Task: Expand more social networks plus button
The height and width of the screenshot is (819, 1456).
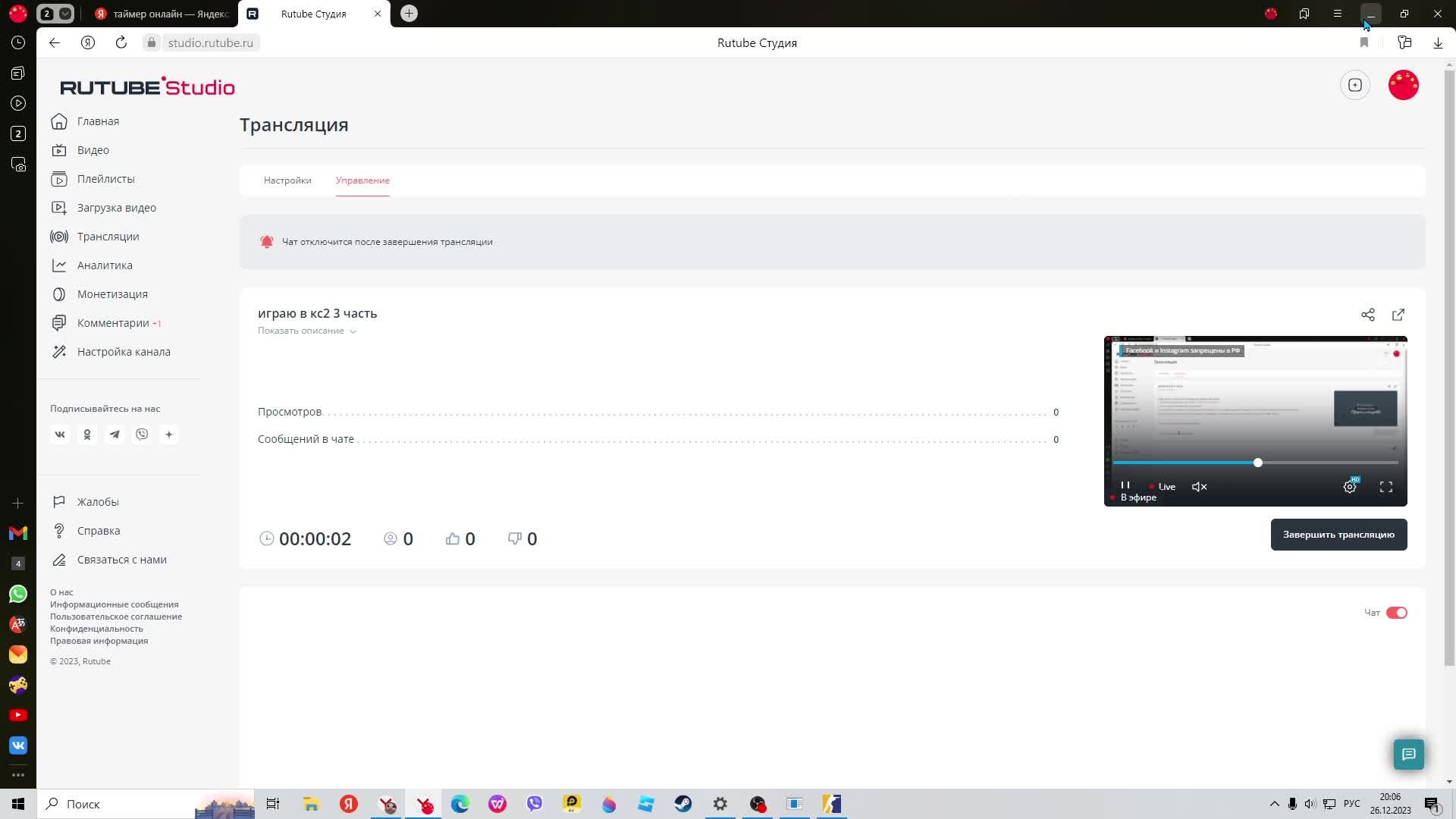Action: (169, 435)
